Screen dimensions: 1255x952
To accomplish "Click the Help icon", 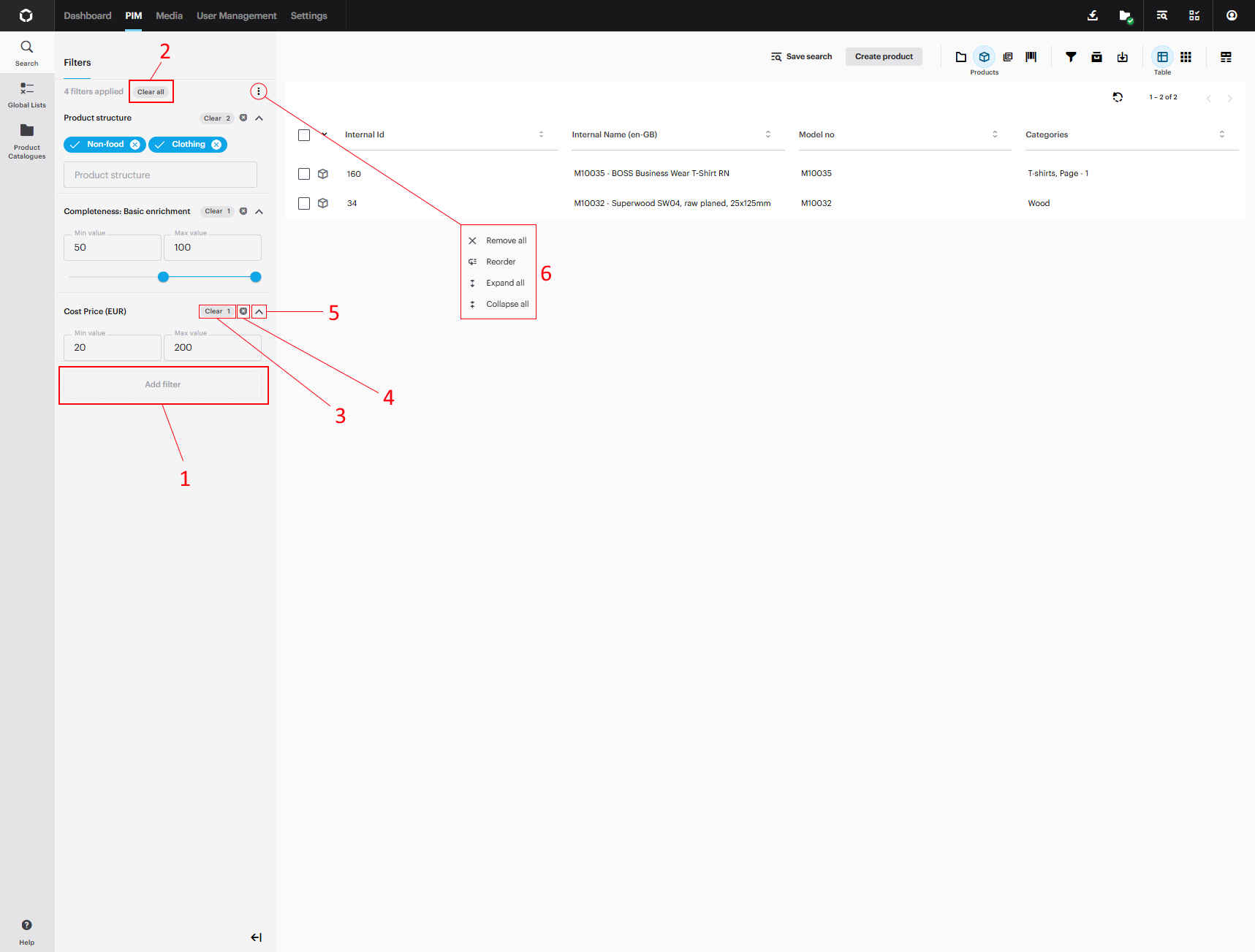I will 27,926.
